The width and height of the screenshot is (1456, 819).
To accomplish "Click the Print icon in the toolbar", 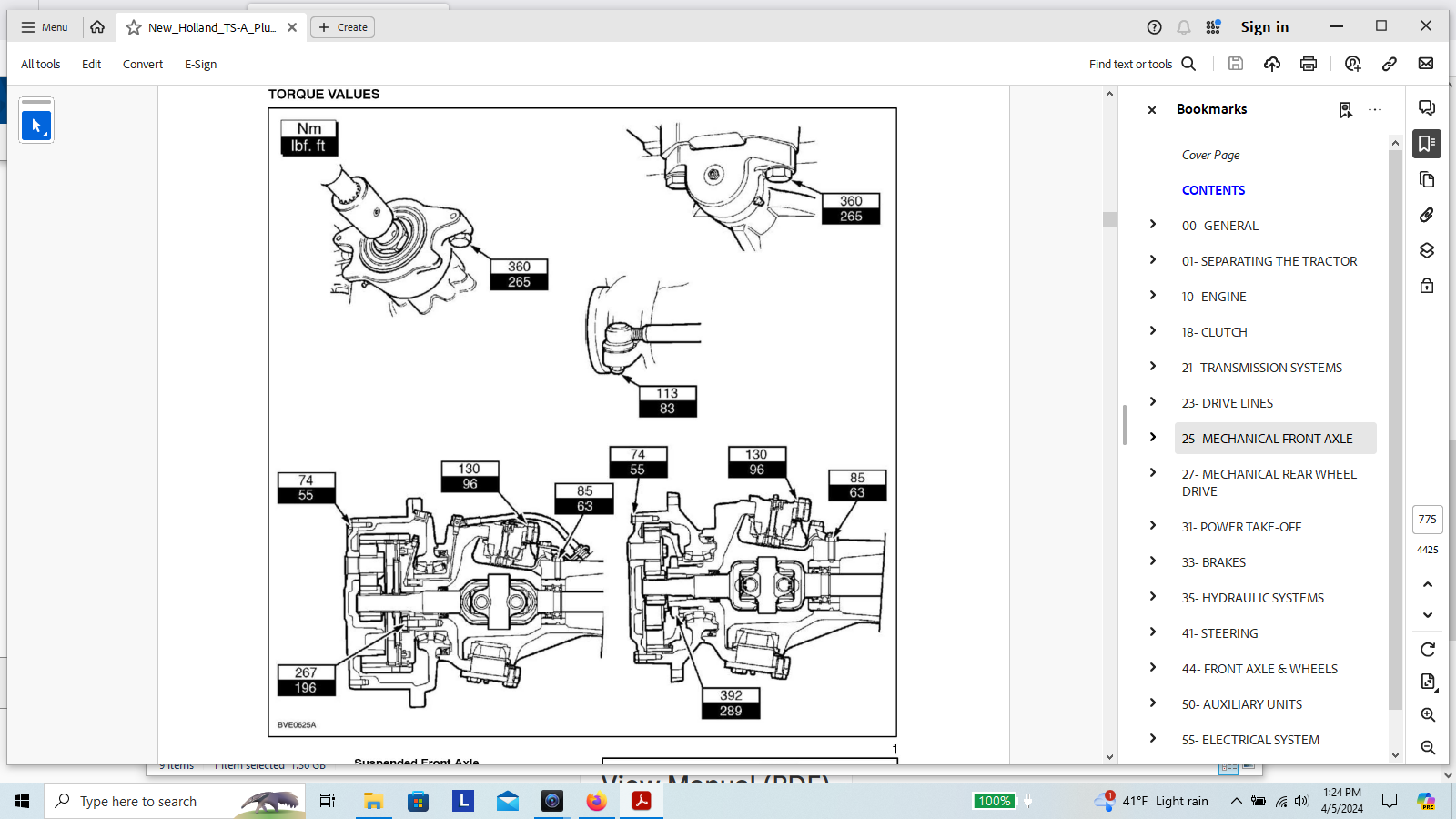I will [x=1309, y=64].
